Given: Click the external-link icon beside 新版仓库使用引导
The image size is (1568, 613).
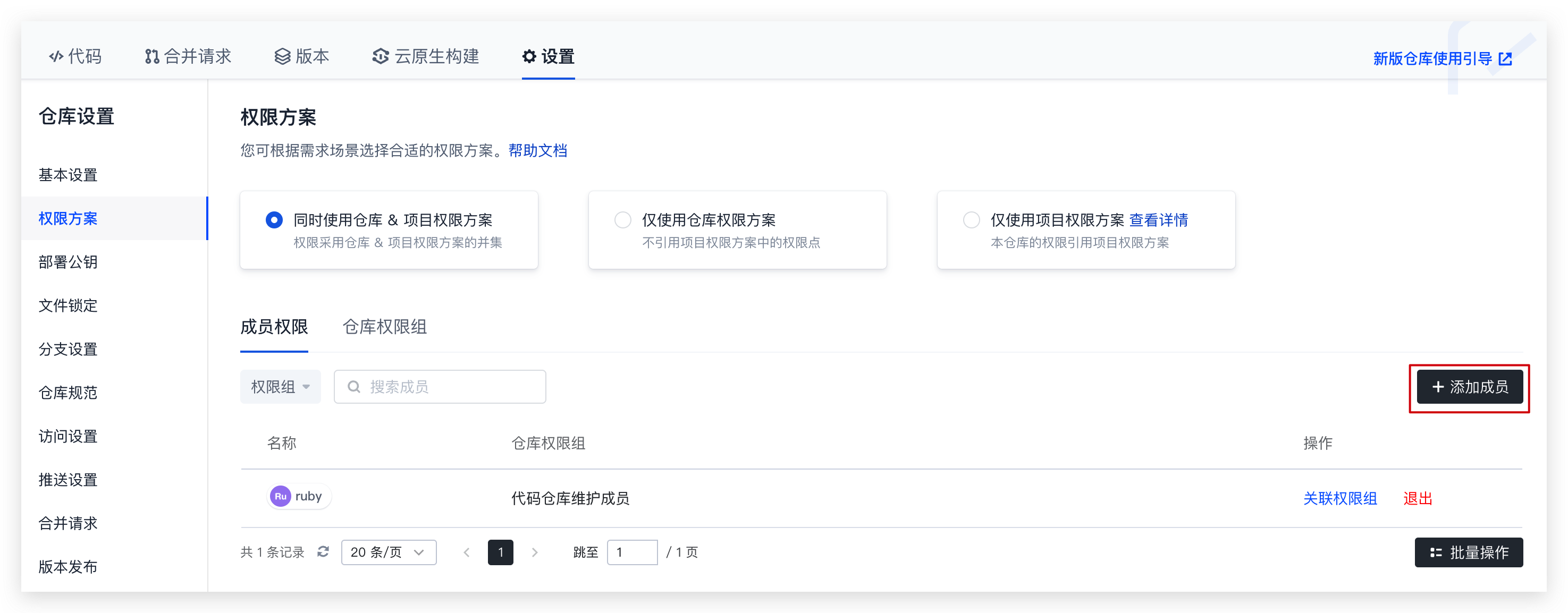Looking at the screenshot, I should point(1505,59).
